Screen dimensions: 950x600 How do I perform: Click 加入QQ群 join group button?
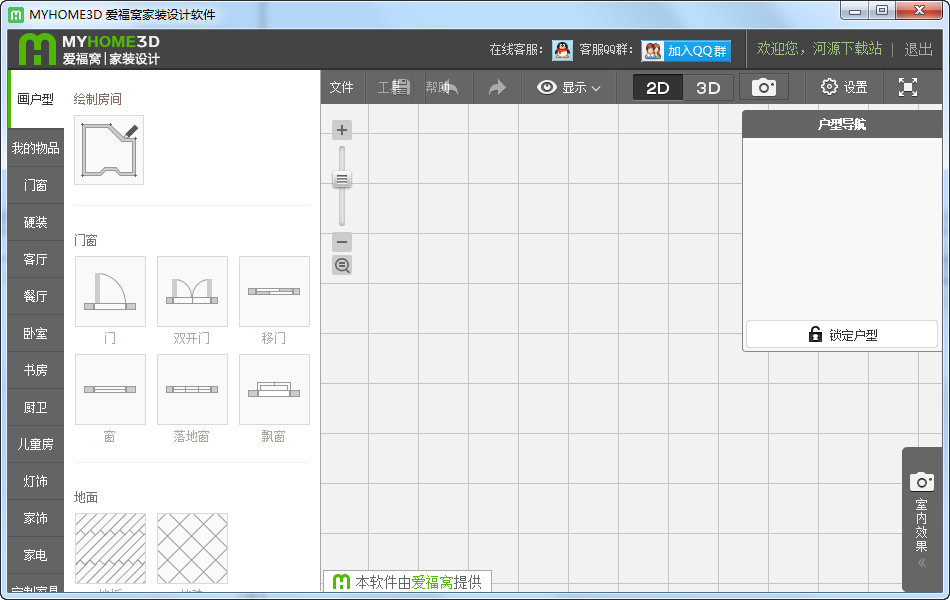[686, 50]
